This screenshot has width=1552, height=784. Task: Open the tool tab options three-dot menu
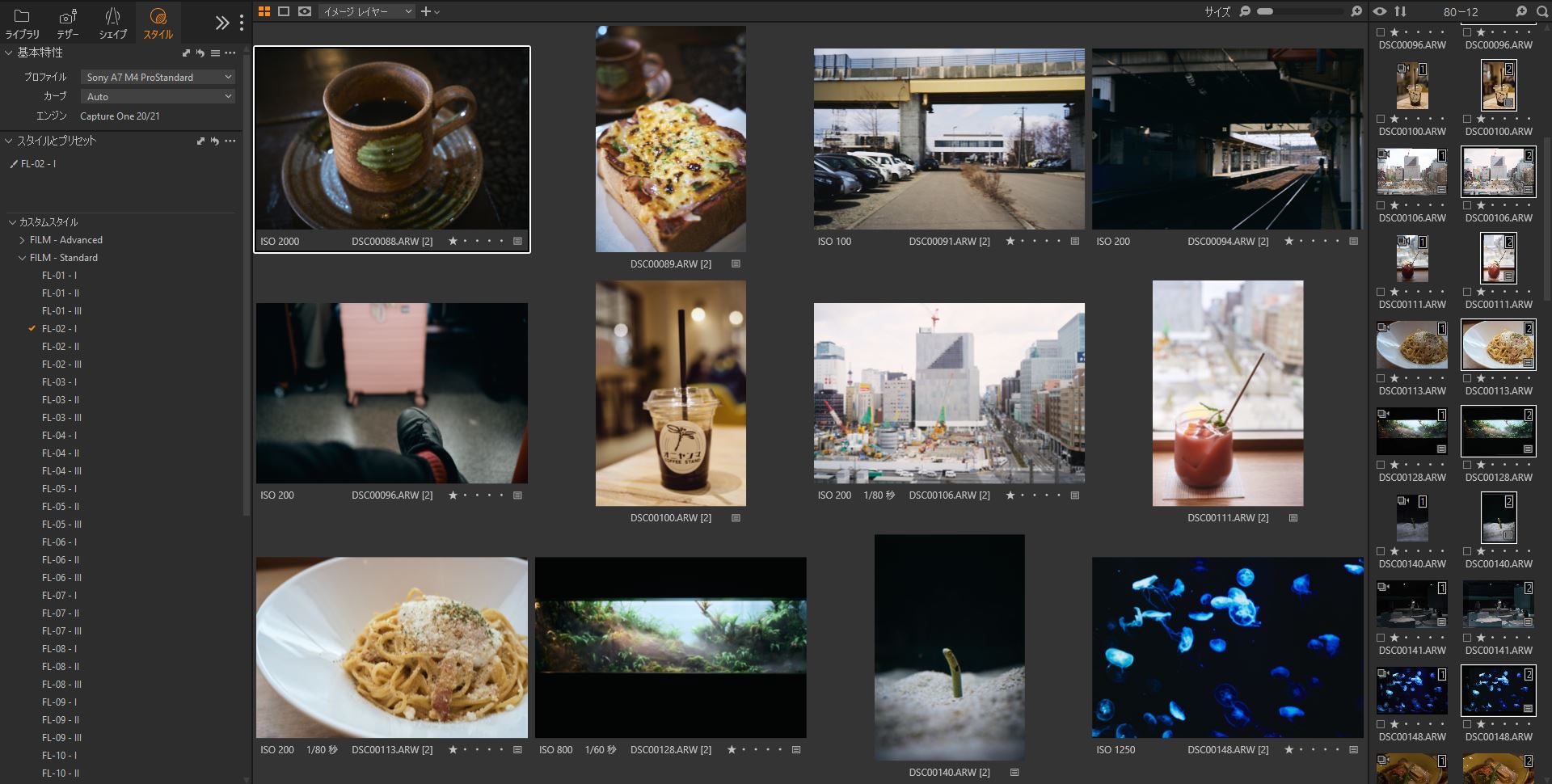[241, 23]
